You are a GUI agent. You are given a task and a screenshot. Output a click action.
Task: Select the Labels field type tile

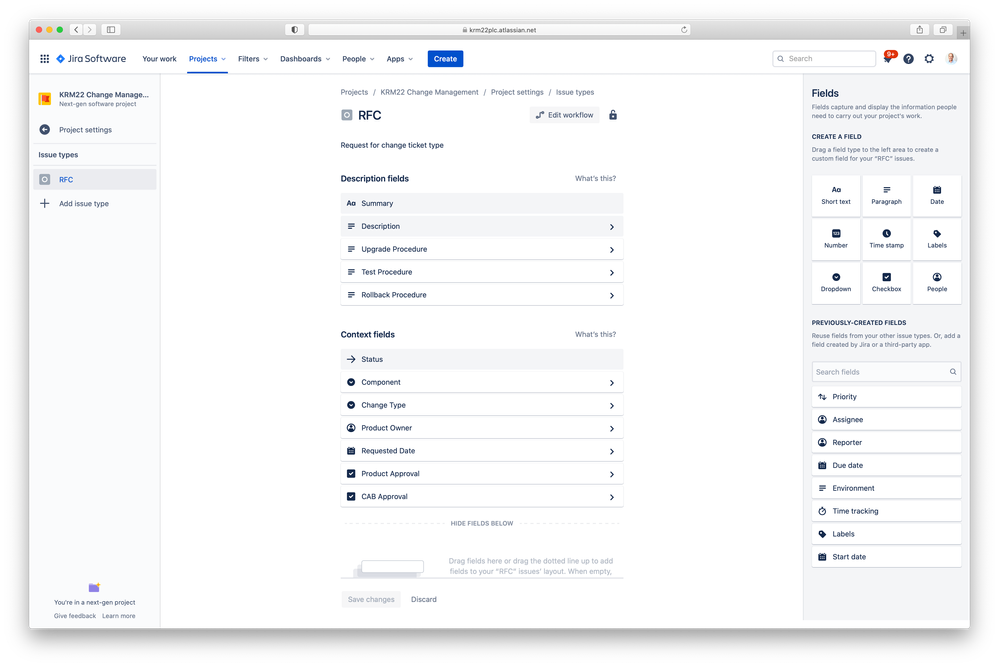(x=937, y=239)
